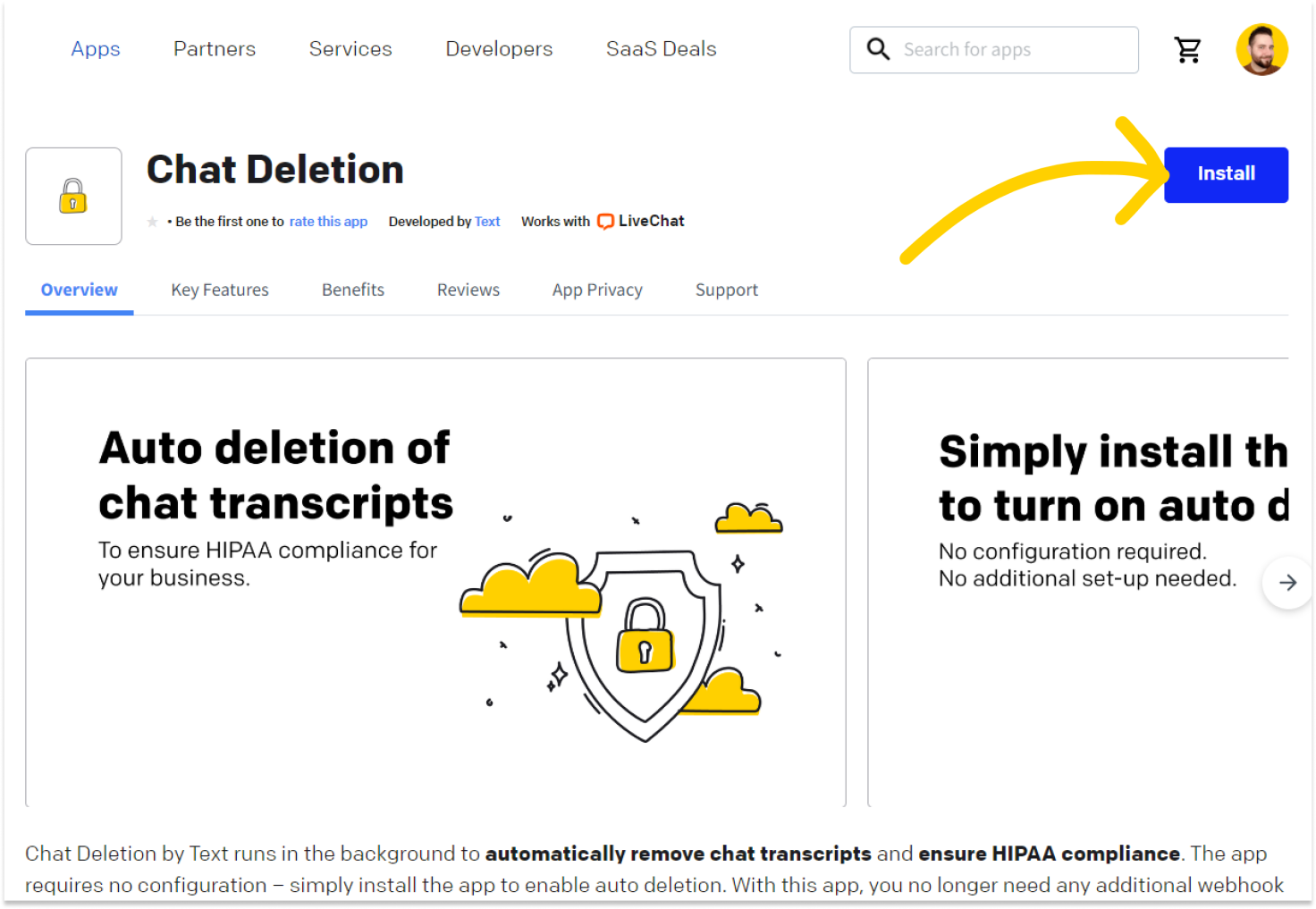Open the 'Auto deletion of chat transcripts' slide

coord(436,583)
